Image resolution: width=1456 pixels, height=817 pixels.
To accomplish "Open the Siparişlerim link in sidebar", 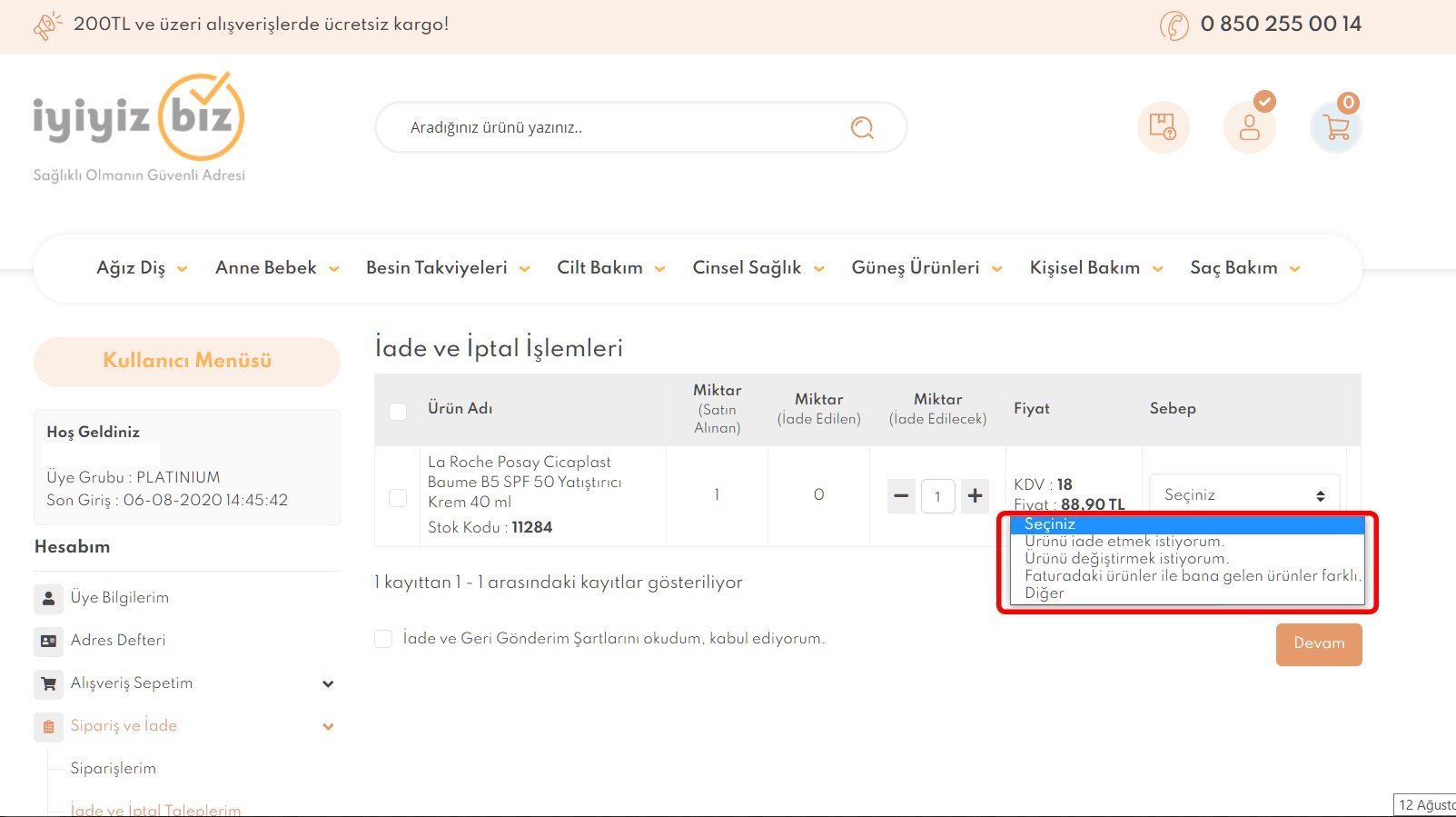I will pos(114,769).
